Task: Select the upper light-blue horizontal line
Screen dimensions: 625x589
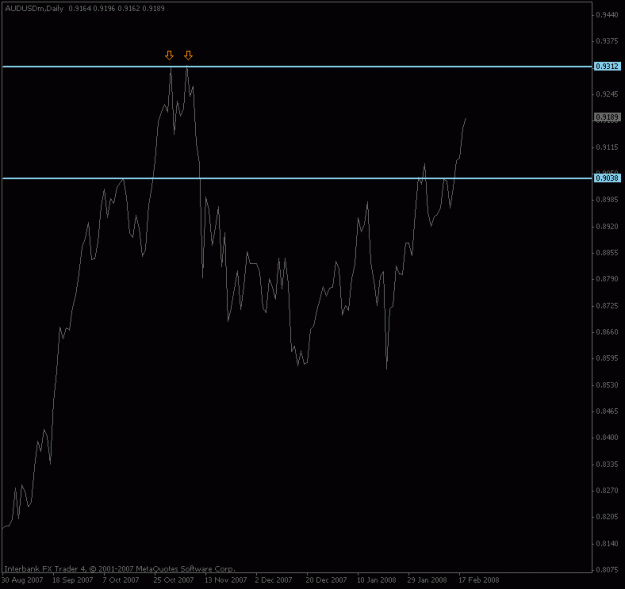Action: coord(297,67)
